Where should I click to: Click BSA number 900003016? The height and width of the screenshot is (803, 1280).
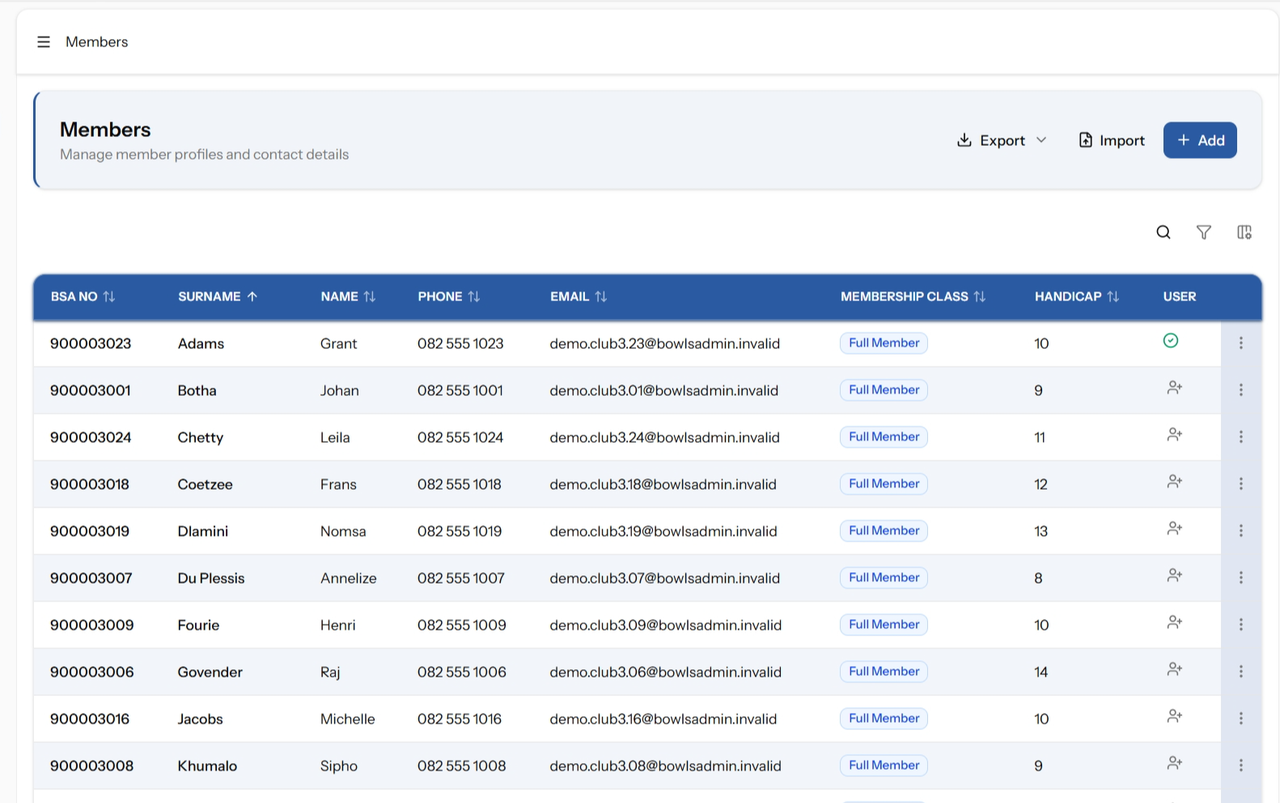pos(90,719)
